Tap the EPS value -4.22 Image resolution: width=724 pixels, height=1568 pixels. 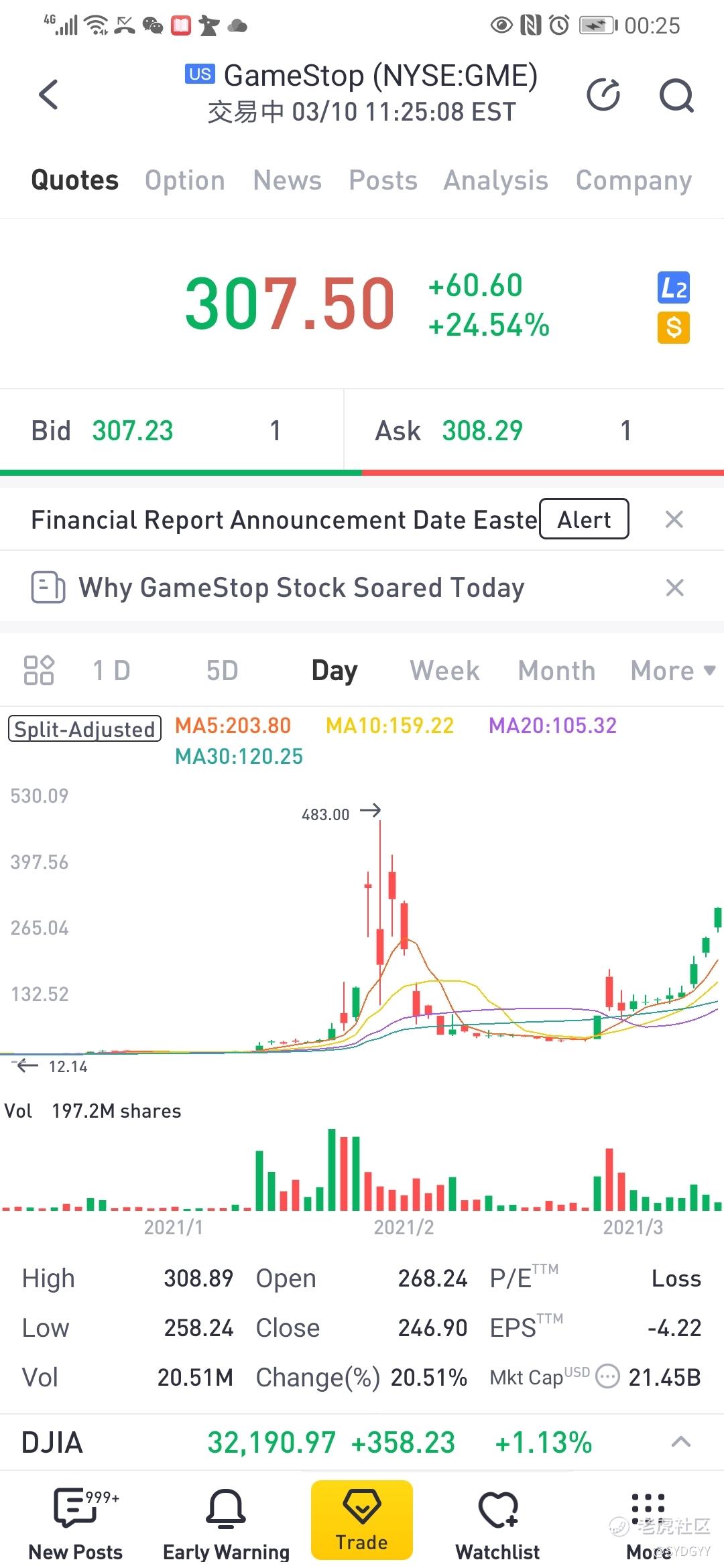click(x=674, y=1327)
